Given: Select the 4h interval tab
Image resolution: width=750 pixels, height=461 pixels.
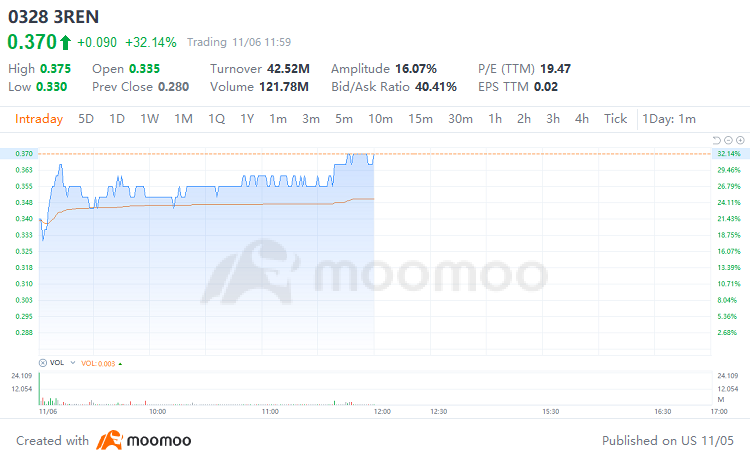Looking at the screenshot, I should point(582,119).
